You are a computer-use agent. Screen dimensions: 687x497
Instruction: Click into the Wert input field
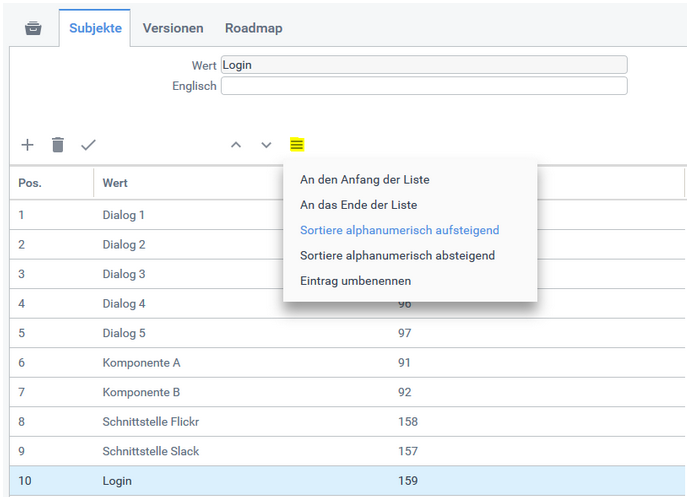coord(424,65)
